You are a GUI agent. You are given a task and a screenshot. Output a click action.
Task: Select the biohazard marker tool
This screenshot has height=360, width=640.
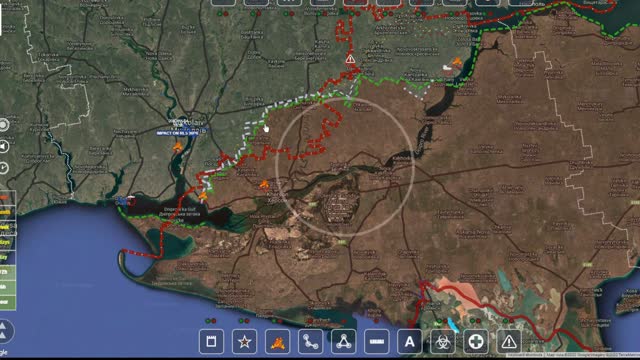pyautogui.click(x=443, y=341)
